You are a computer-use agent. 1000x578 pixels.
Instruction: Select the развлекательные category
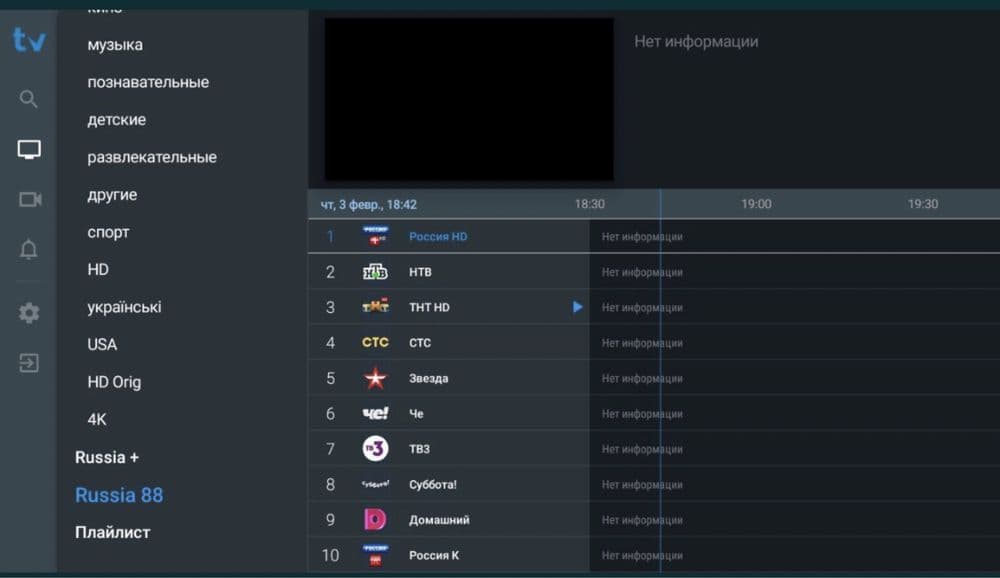[x=152, y=157]
